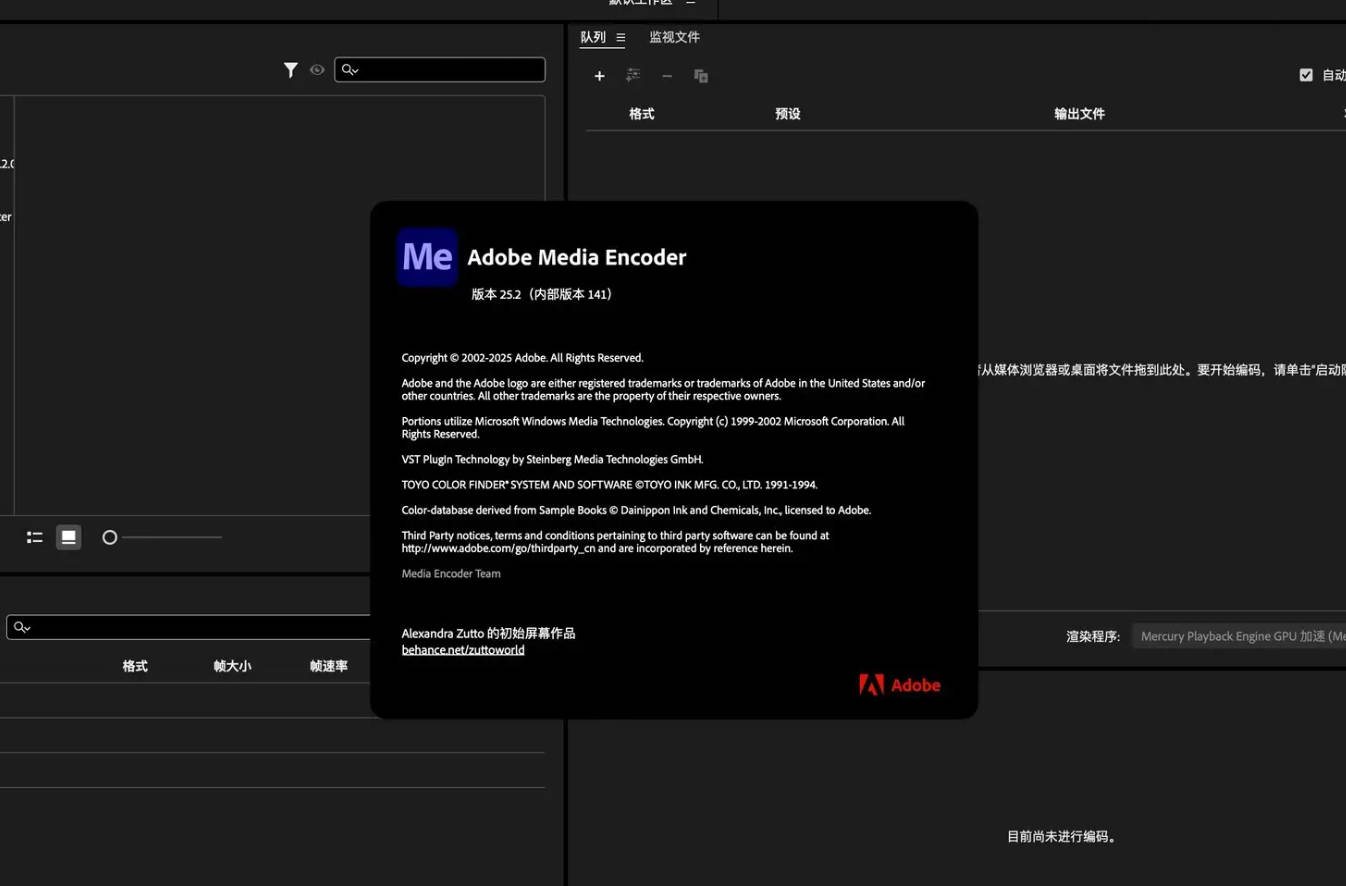
Task: Switch media browser to list view
Action: click(34, 537)
